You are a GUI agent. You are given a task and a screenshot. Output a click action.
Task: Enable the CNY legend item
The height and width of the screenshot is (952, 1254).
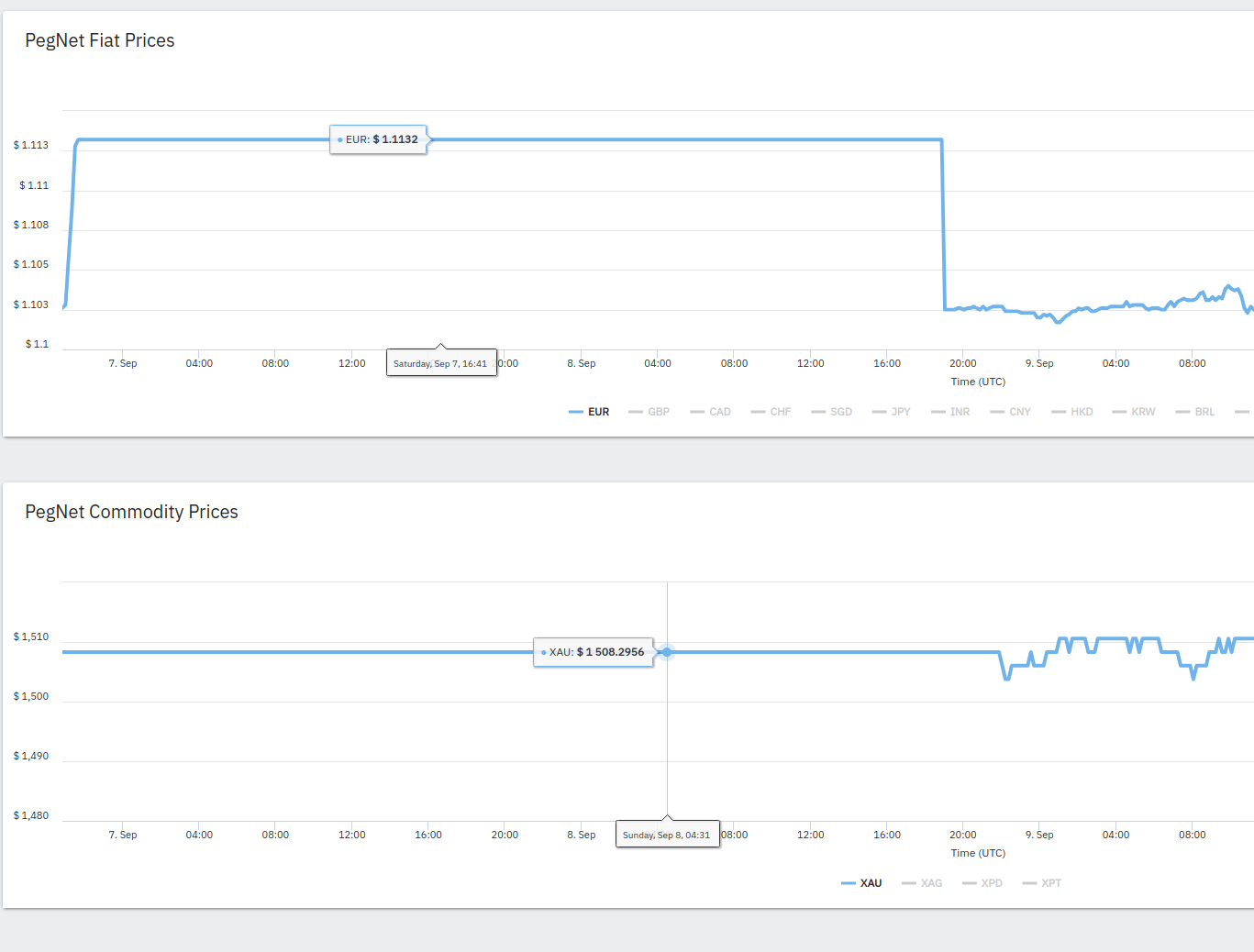[1010, 412]
